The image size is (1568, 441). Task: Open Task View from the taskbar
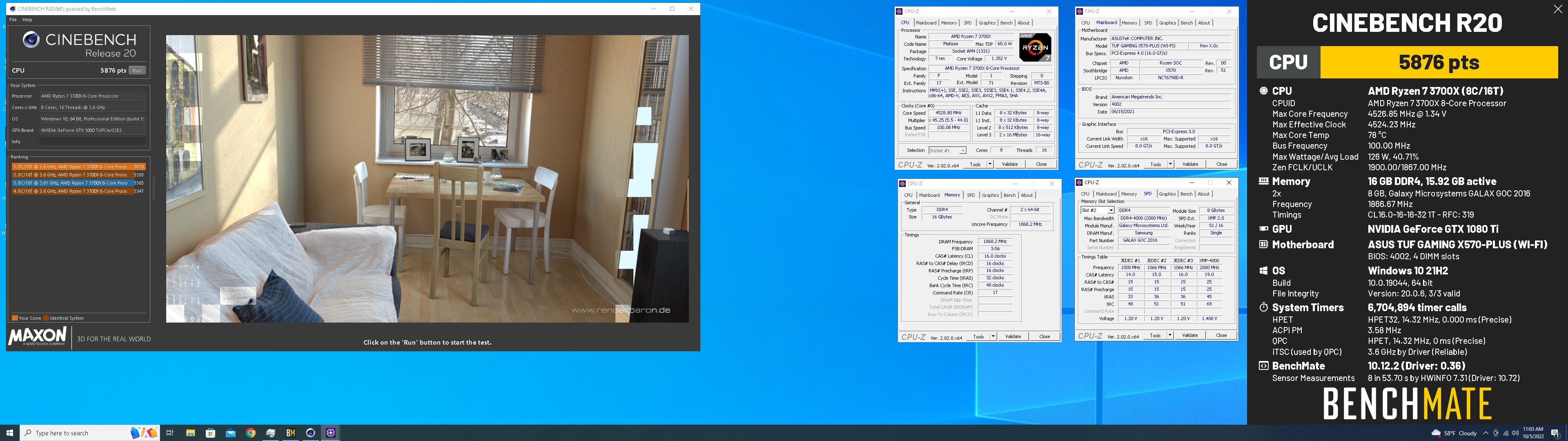(170, 433)
